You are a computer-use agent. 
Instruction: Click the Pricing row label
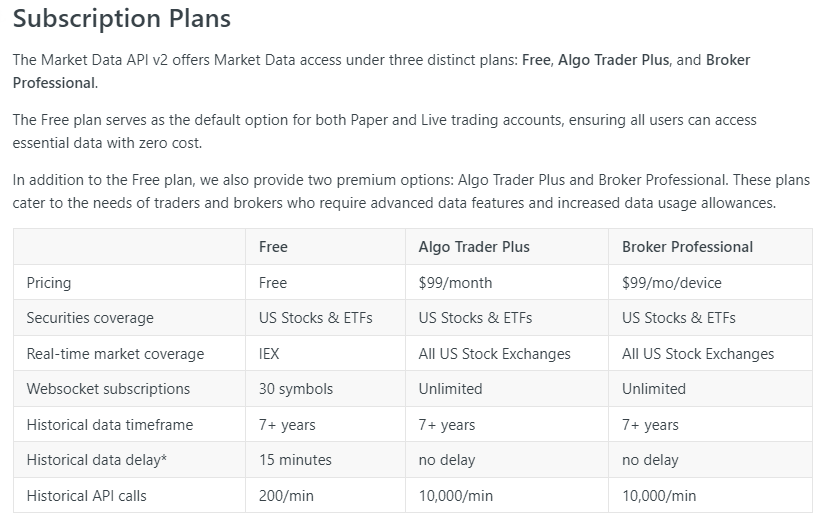point(49,283)
